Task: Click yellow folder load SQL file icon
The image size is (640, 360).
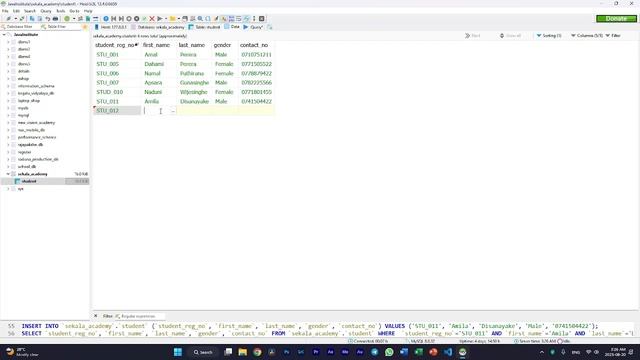Action: (172, 19)
